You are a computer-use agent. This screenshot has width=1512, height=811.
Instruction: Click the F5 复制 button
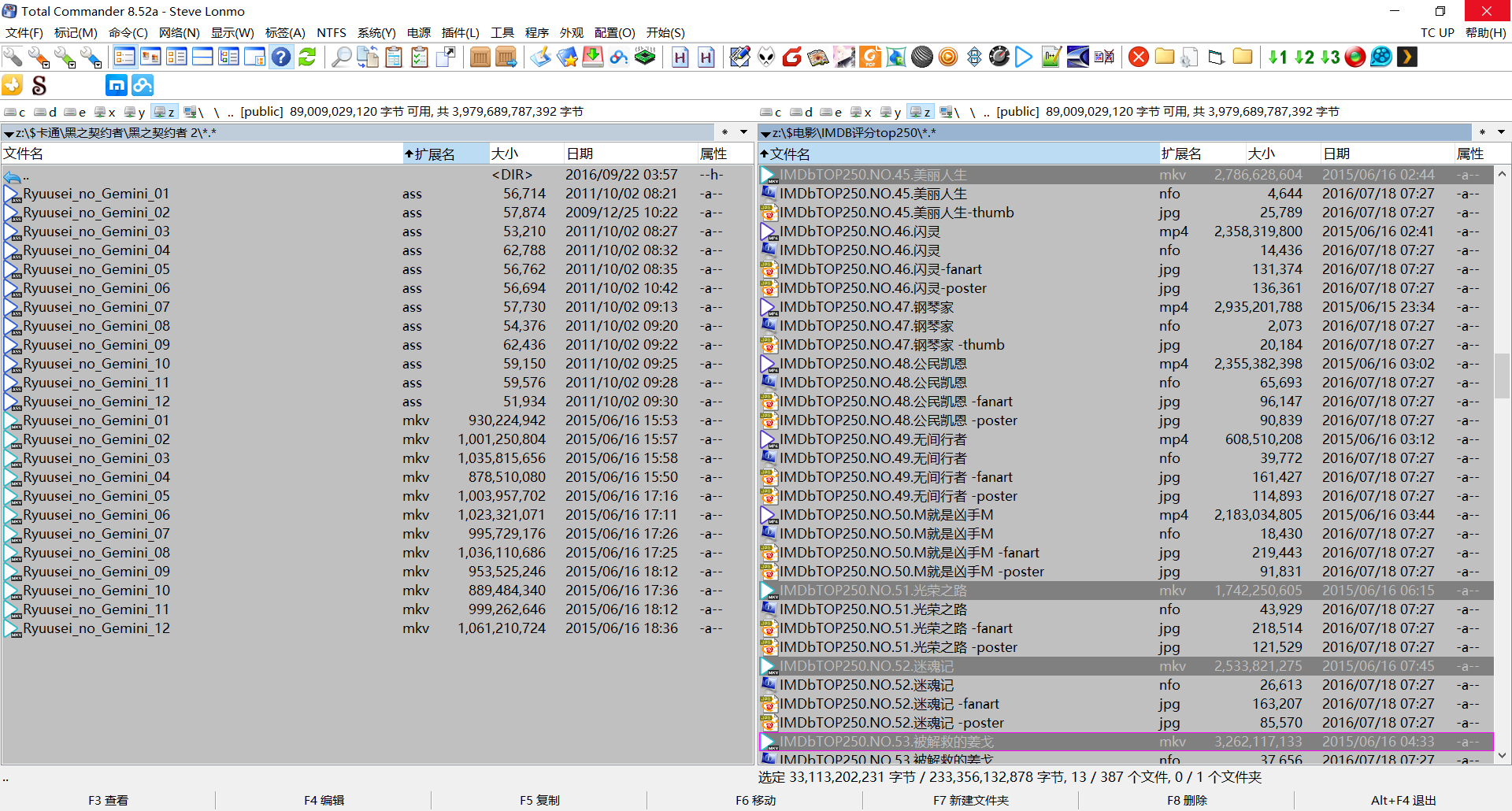(539, 800)
